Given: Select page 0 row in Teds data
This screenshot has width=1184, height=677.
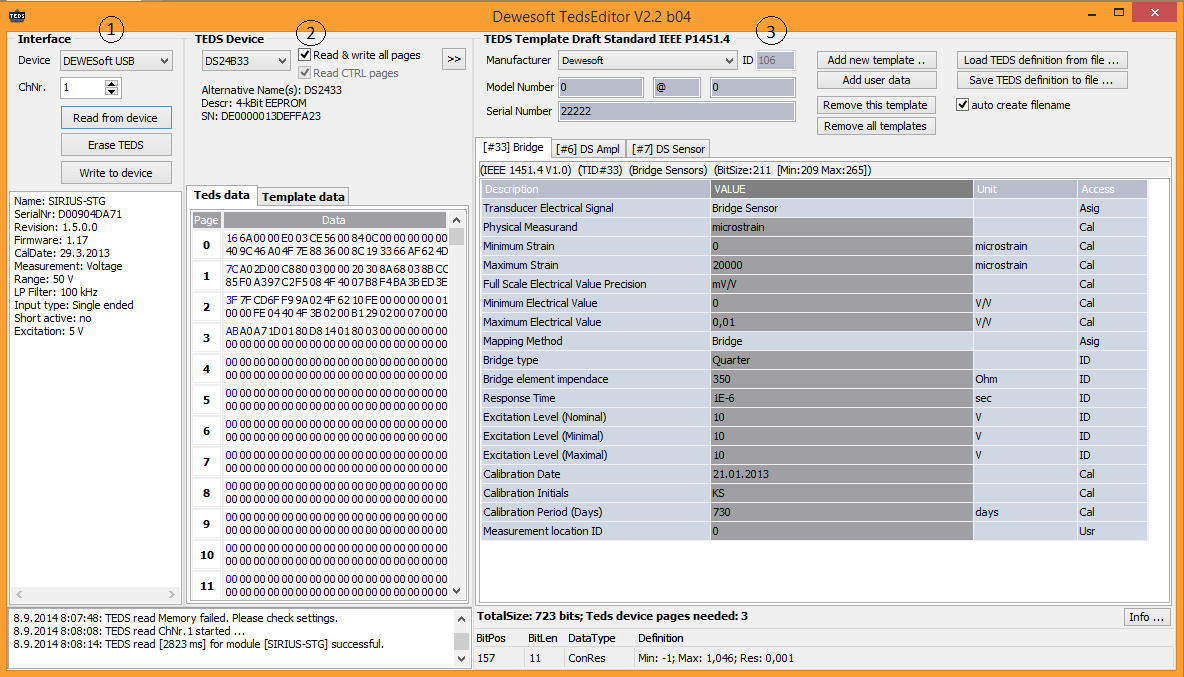Looking at the screenshot, I should pos(320,245).
